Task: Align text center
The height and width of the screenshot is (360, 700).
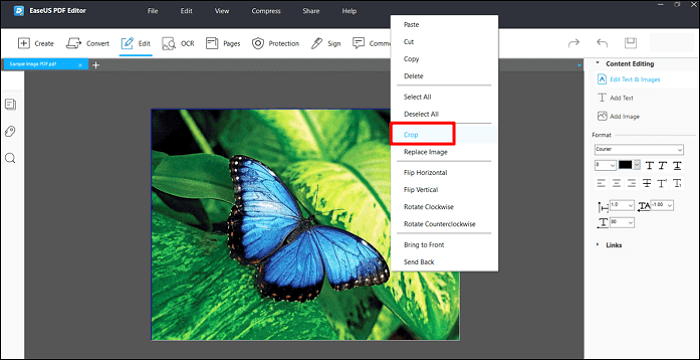Action: coord(617,183)
